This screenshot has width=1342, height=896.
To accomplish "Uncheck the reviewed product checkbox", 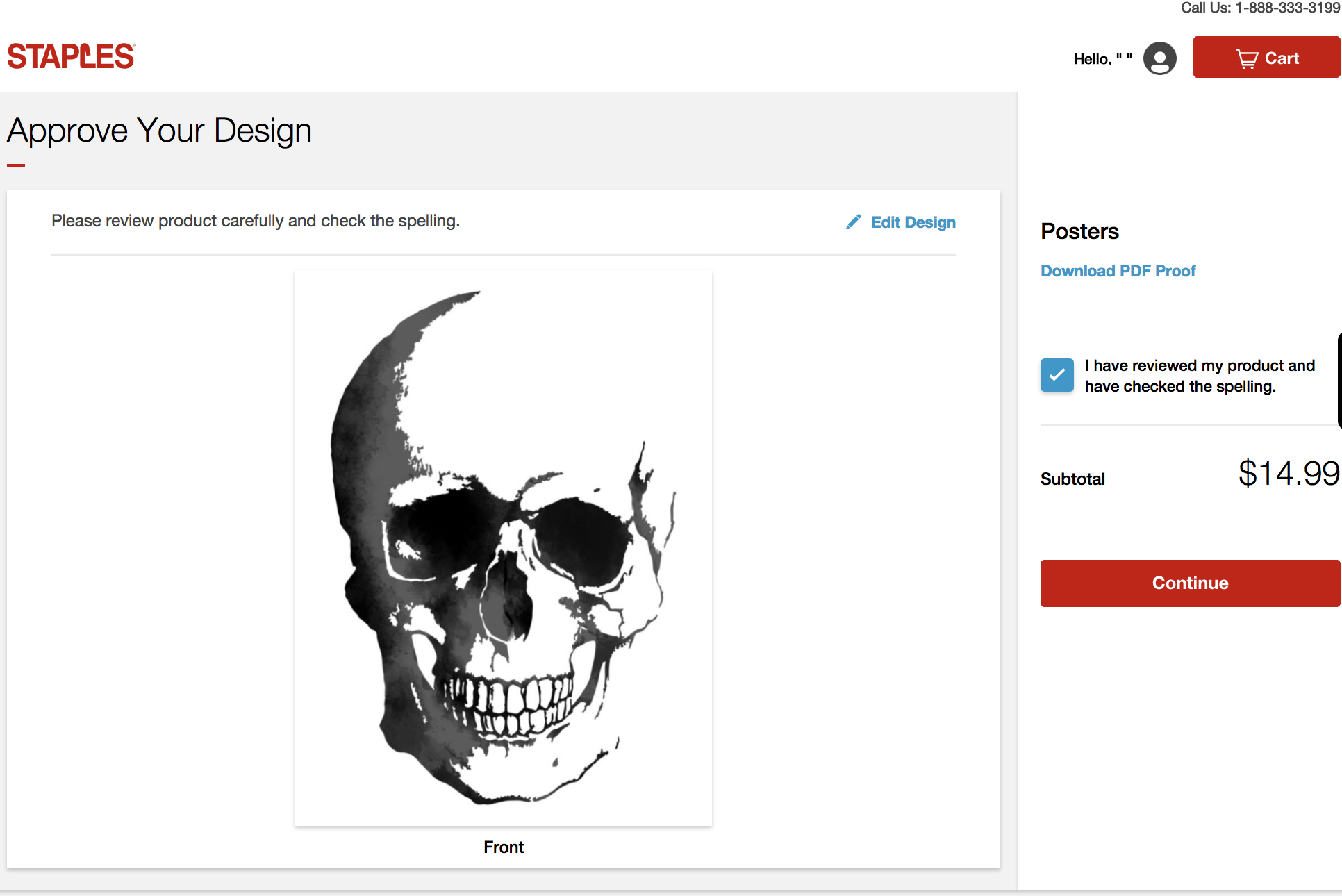I will coord(1057,375).
